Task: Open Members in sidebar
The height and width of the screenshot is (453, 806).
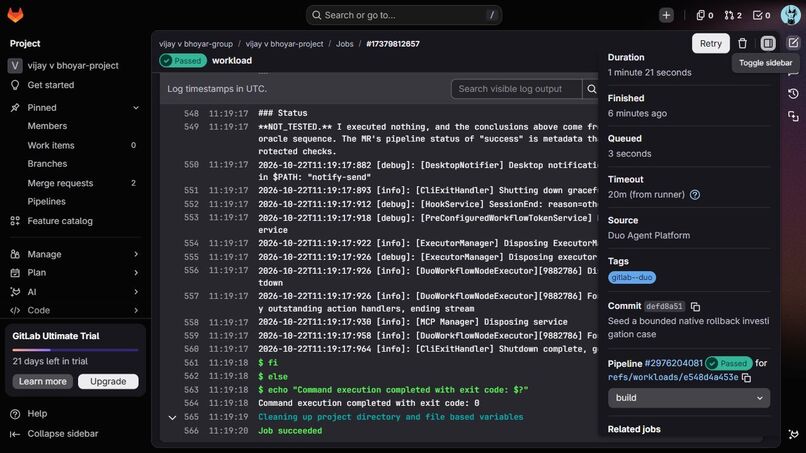Action: [47, 126]
